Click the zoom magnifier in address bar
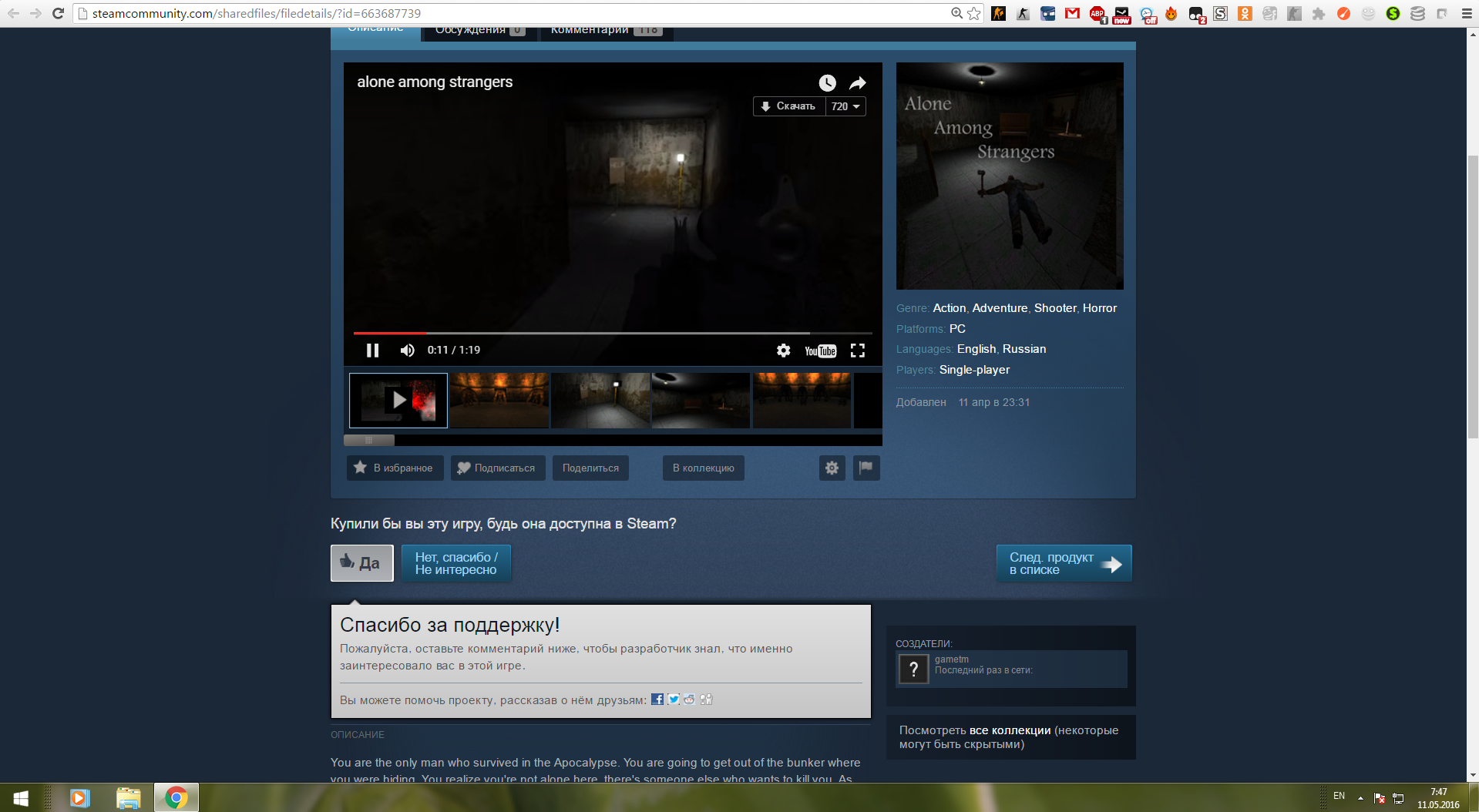 pos(957,13)
